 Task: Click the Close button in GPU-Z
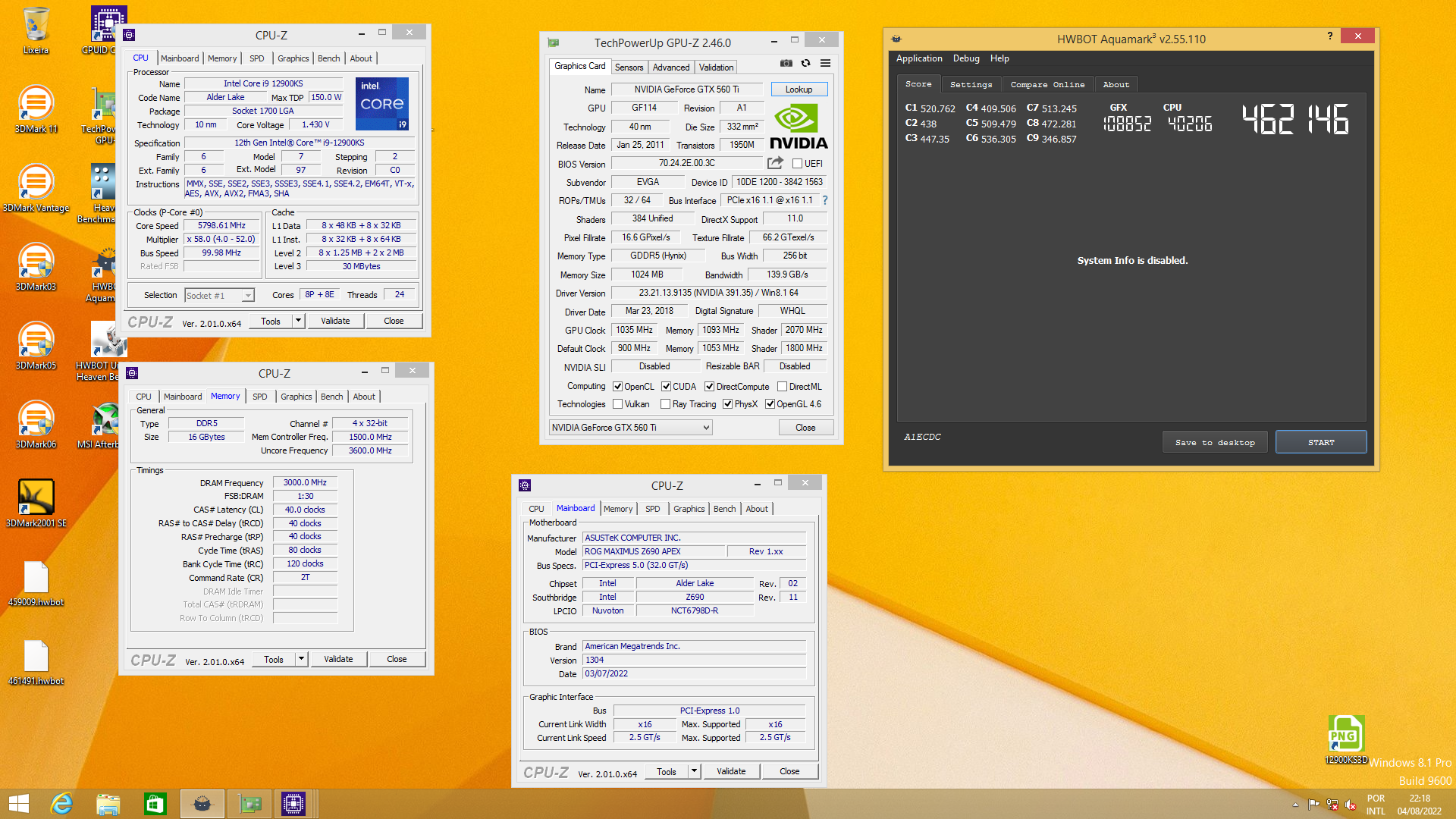click(805, 428)
